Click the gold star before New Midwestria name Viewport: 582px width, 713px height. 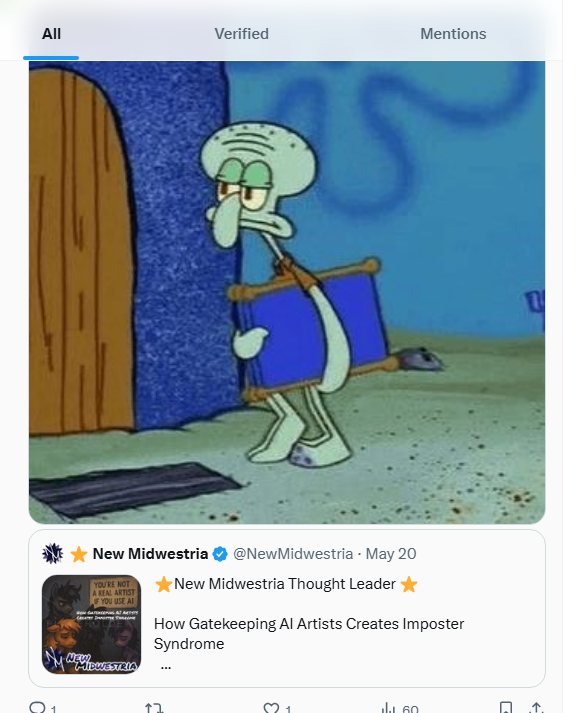coord(79,554)
